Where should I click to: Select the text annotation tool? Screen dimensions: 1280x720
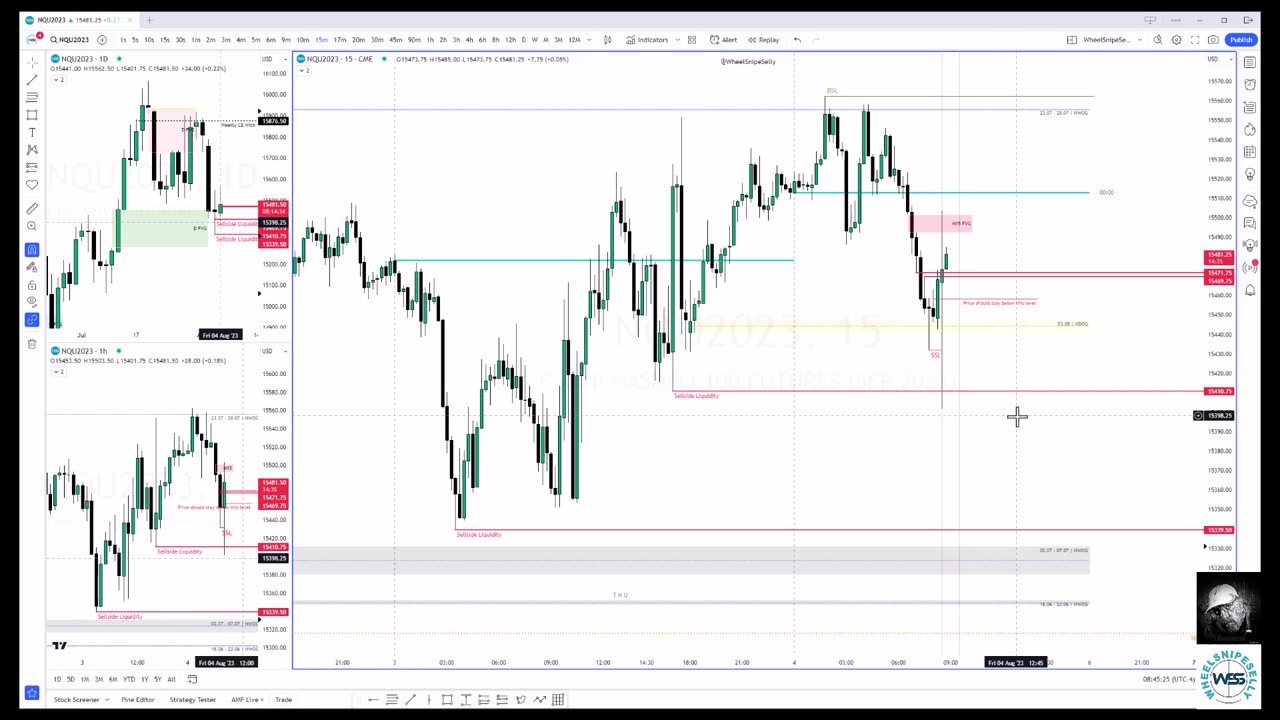32,132
